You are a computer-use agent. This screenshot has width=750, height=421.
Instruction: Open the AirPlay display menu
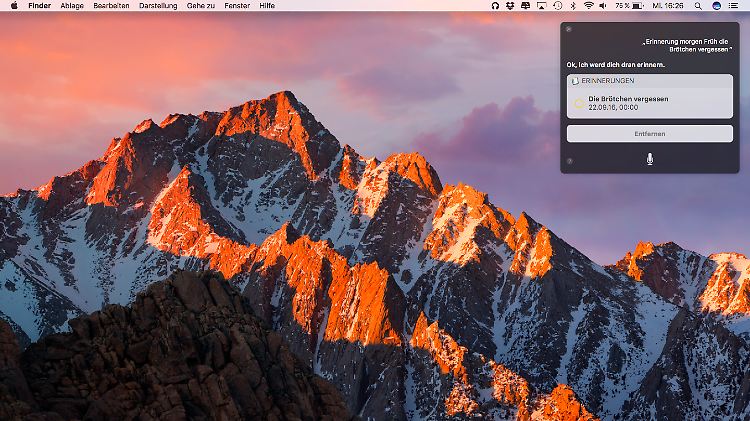pos(541,6)
